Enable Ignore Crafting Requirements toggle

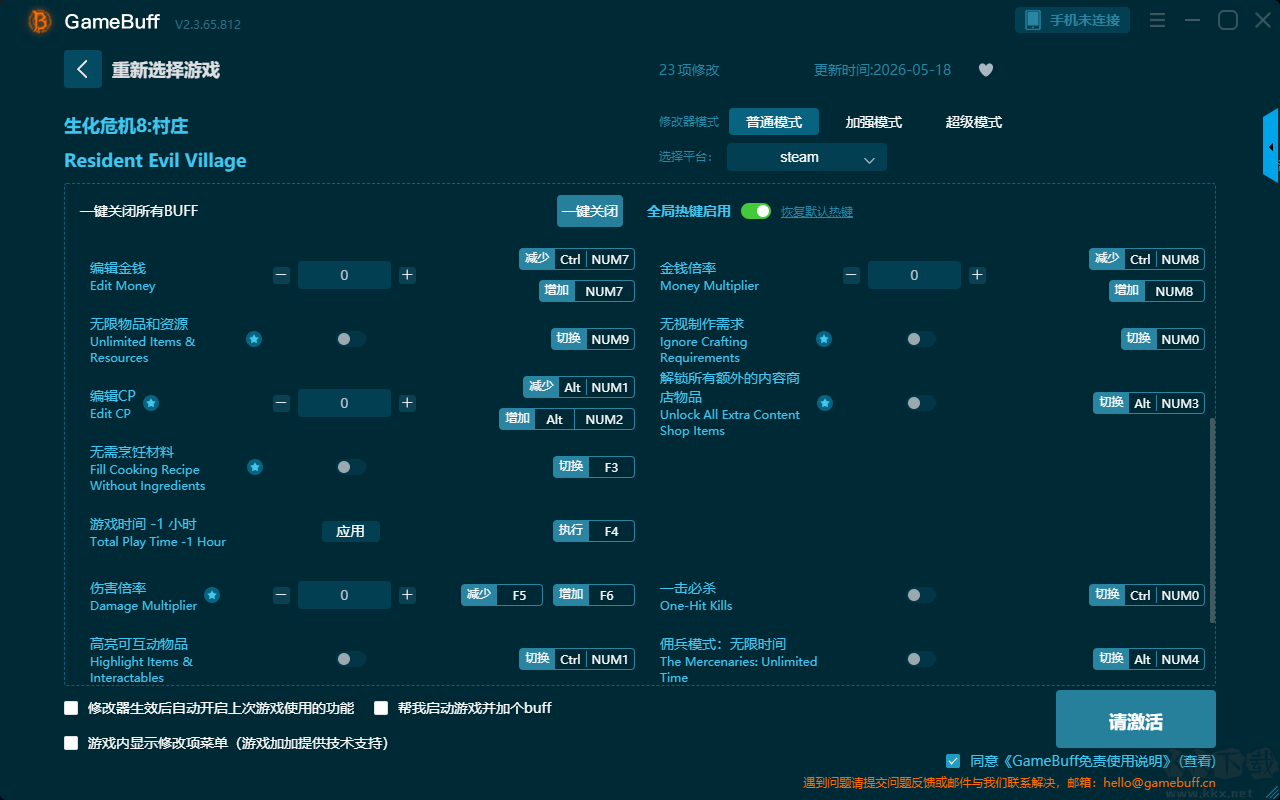(x=921, y=339)
